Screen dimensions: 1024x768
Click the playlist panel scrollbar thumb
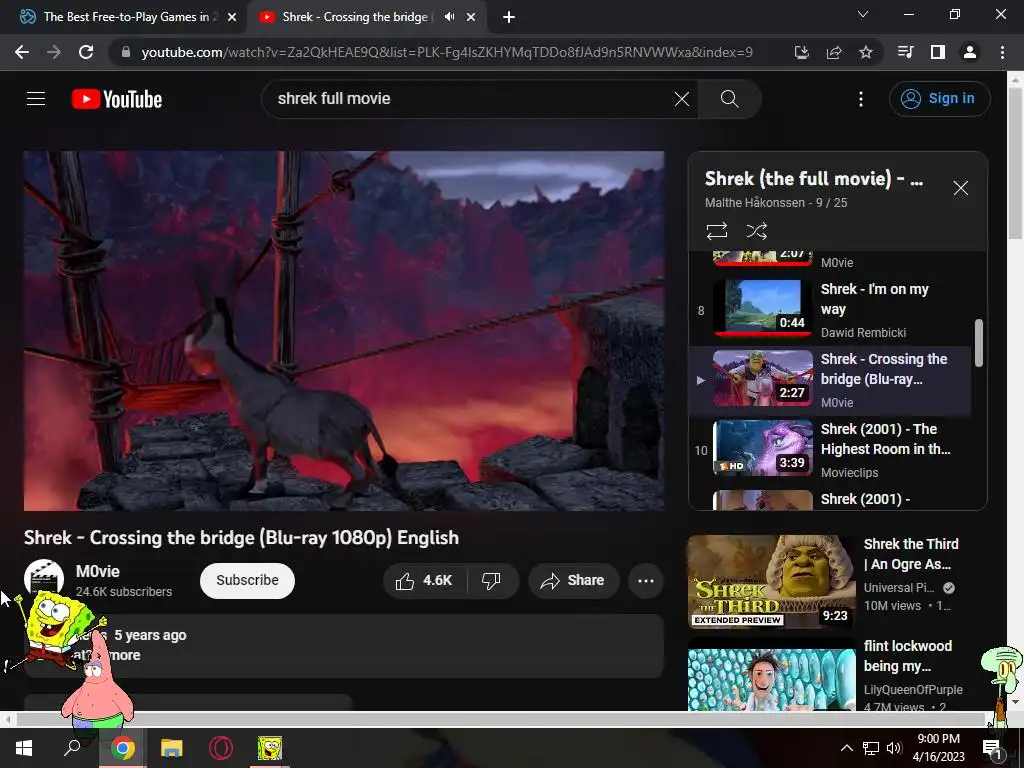point(978,343)
